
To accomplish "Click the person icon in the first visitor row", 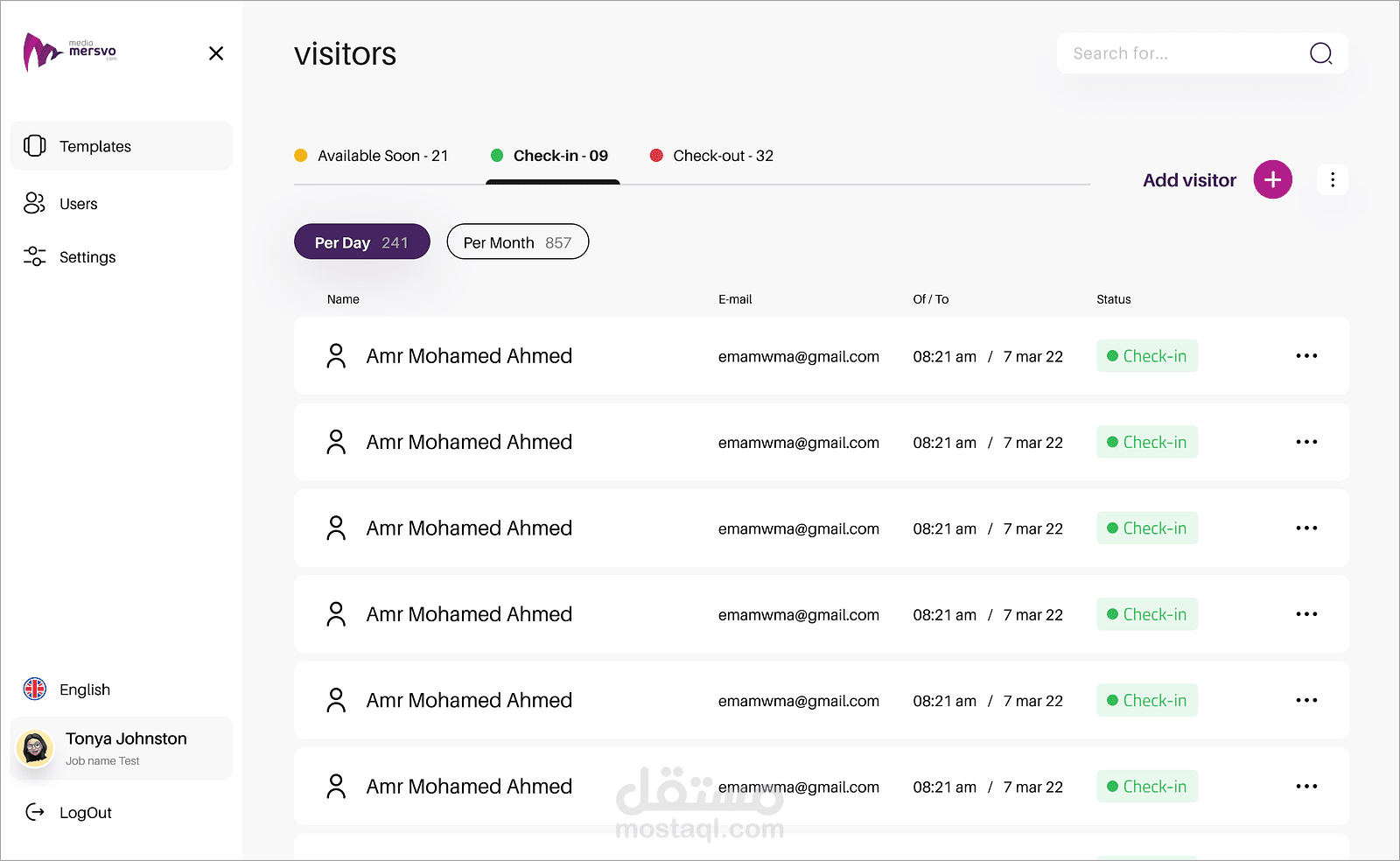I will pos(336,356).
